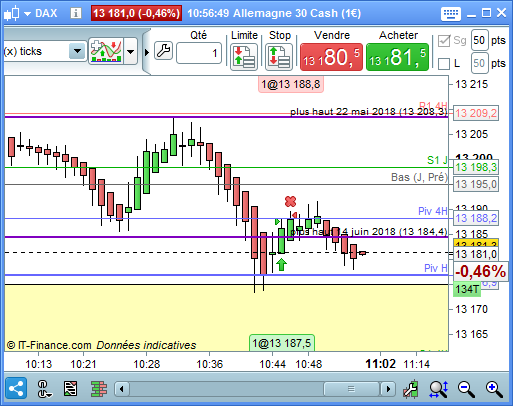Select the 13 198,3 S1 J price label

coord(476,167)
